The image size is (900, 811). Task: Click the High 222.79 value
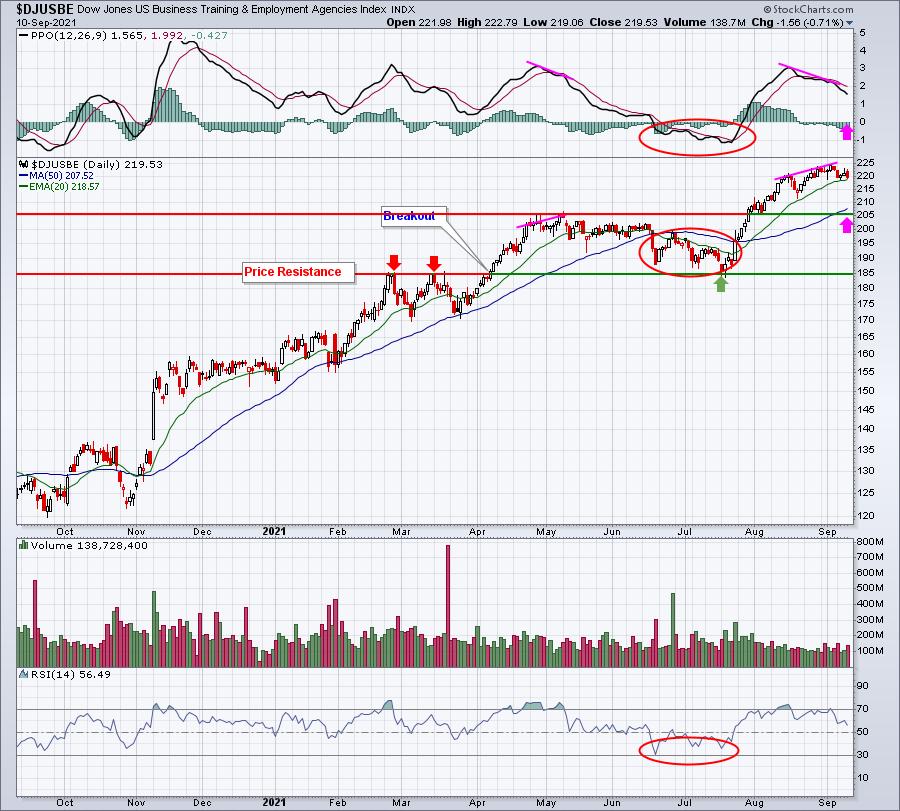tap(487, 22)
